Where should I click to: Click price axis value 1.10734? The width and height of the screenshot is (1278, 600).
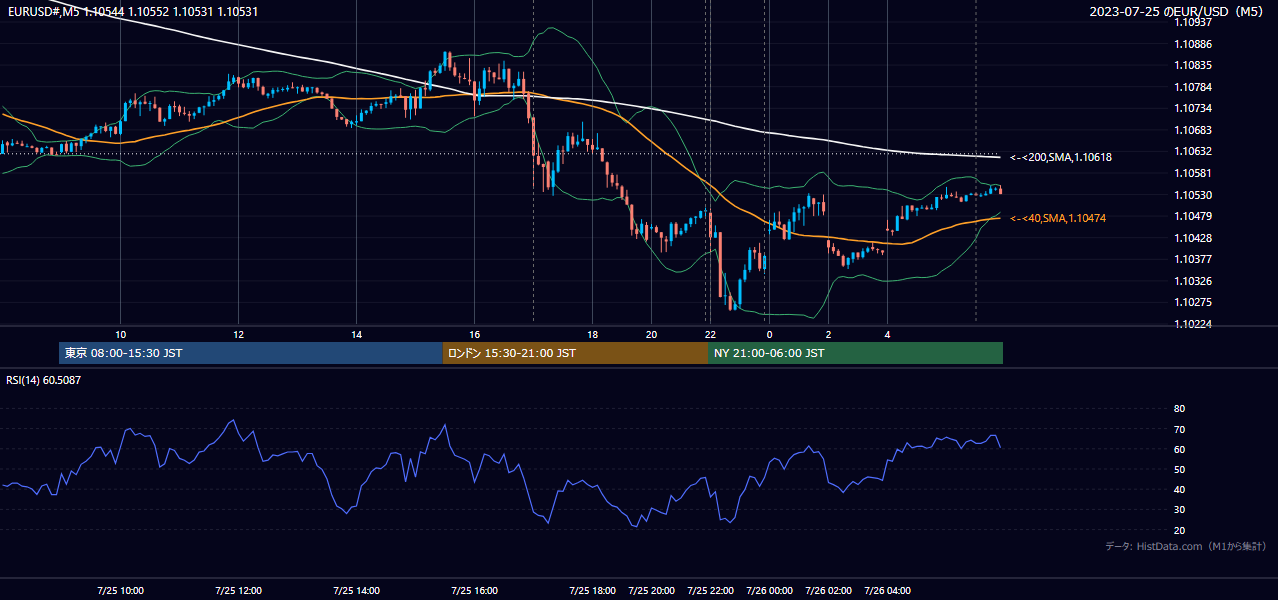click(x=1192, y=108)
